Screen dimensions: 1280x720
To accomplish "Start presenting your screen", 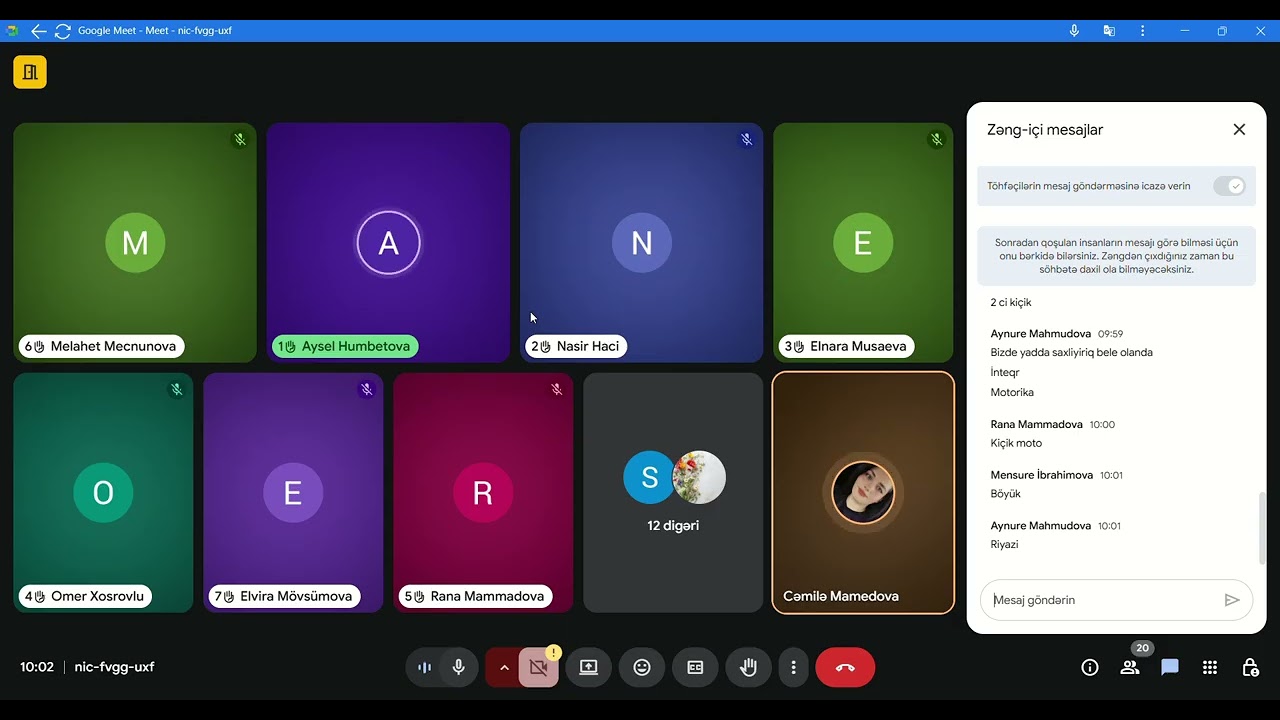I will (589, 667).
